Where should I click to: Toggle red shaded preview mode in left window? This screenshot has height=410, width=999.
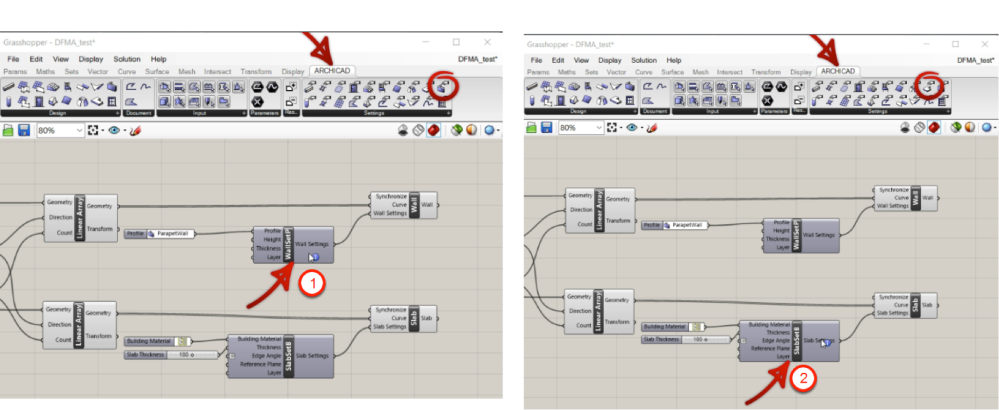[x=434, y=130]
